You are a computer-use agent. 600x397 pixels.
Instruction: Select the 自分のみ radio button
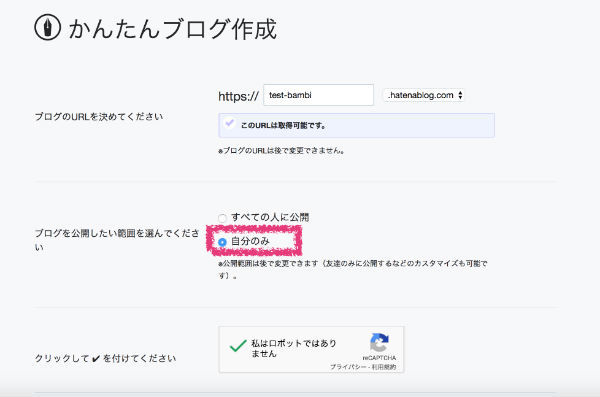click(x=222, y=242)
